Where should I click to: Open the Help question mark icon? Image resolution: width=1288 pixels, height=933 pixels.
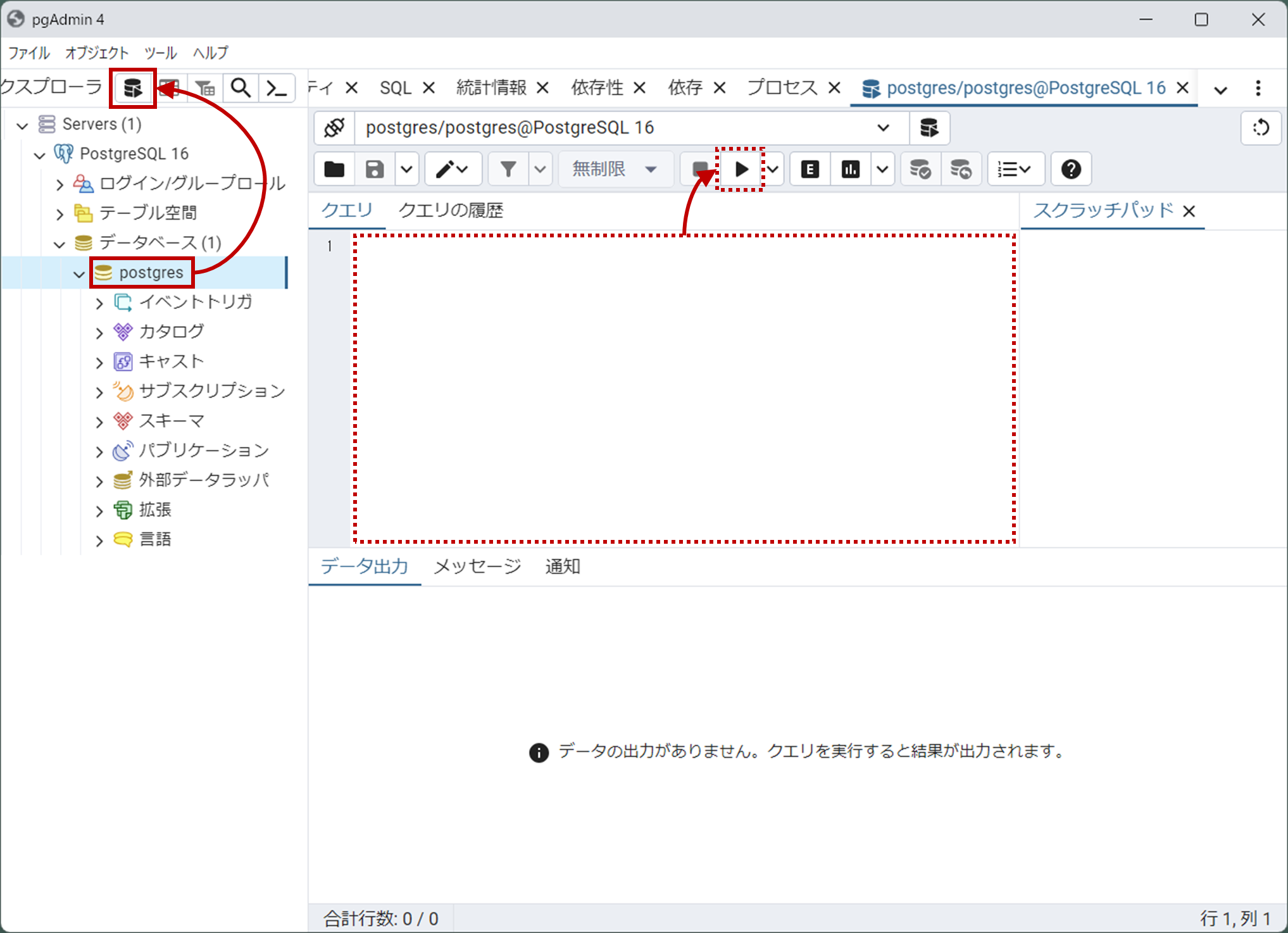point(1071,169)
